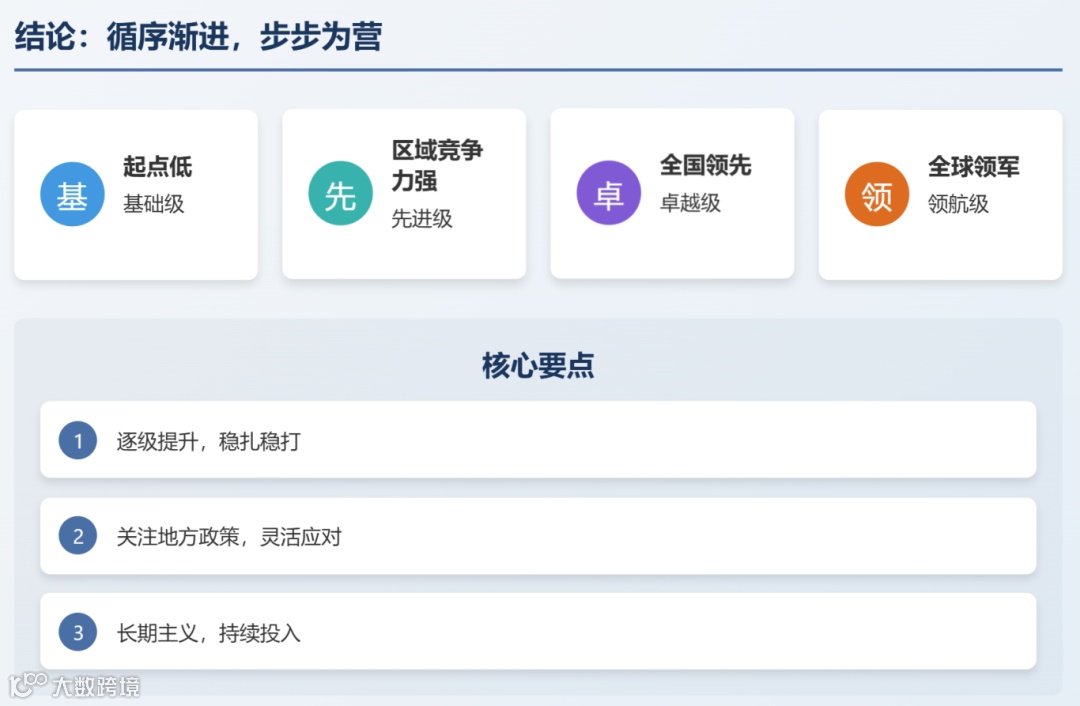This screenshot has height=706, width=1080.
Task: Click the blue 基 circle icon
Action: (x=72, y=194)
